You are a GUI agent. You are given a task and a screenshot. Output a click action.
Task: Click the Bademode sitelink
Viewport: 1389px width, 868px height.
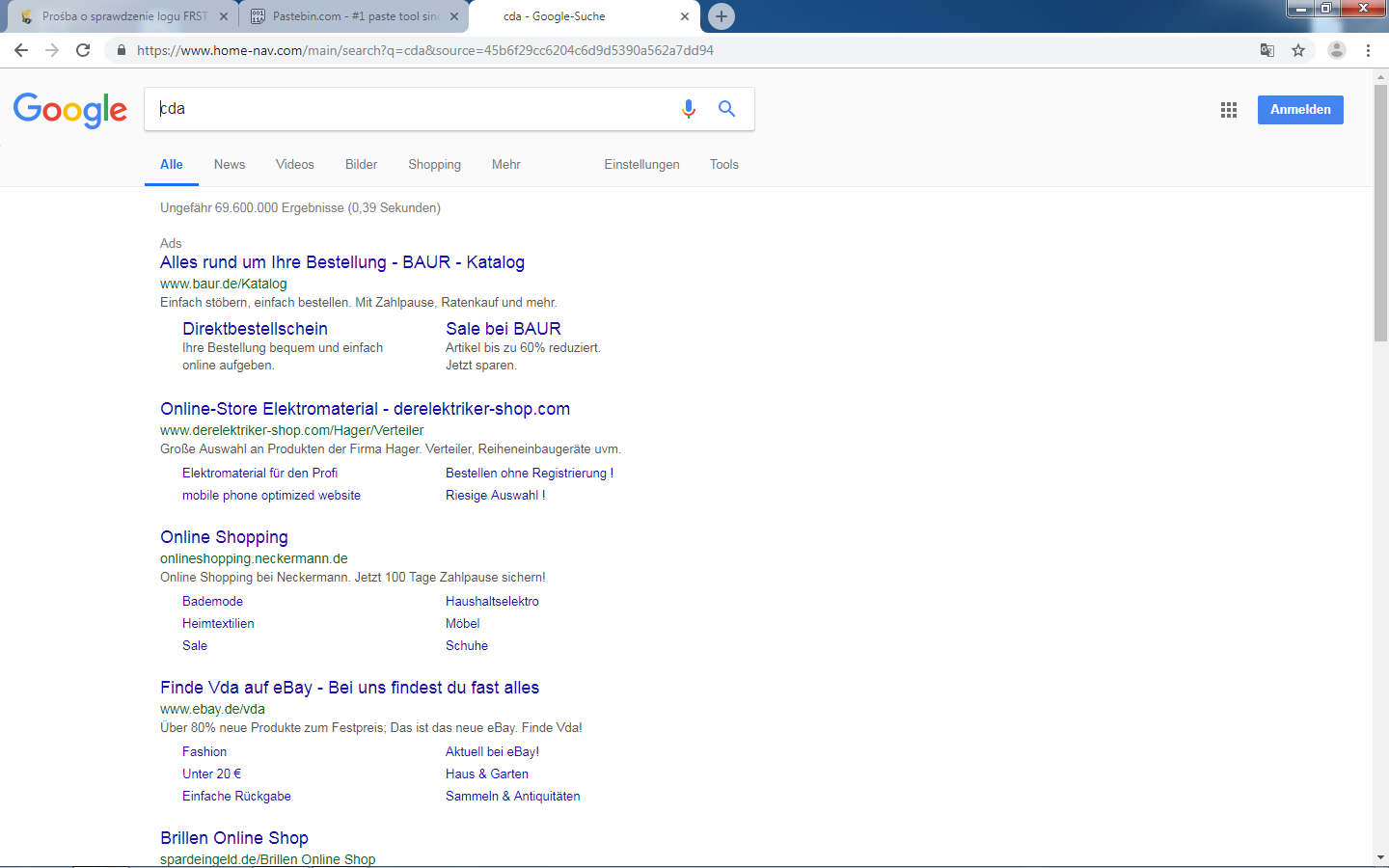[213, 601]
